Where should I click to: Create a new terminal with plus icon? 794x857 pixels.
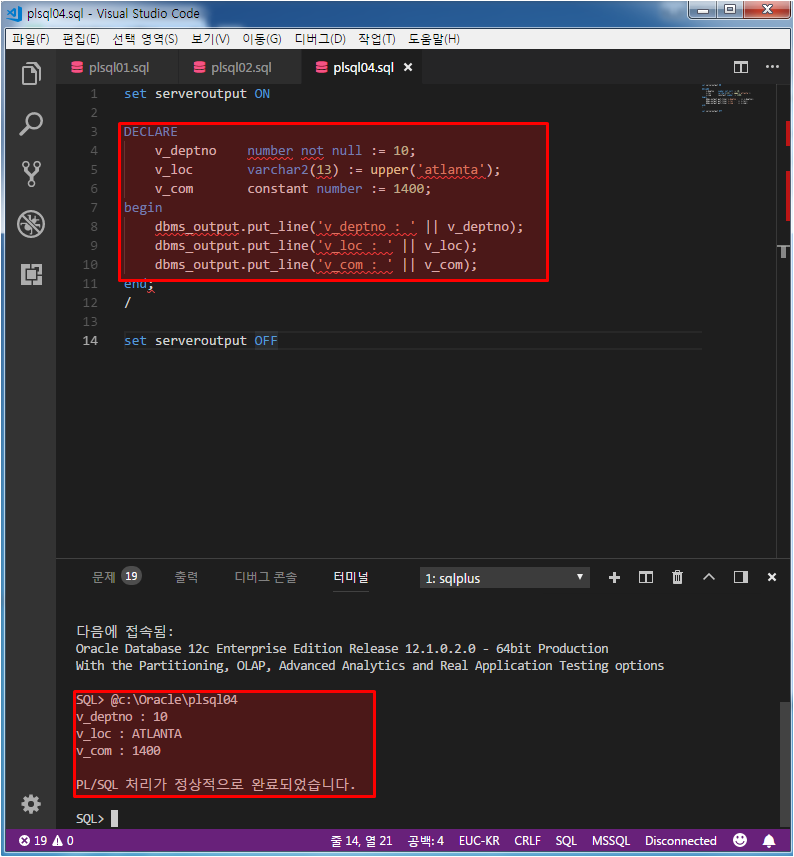click(614, 578)
